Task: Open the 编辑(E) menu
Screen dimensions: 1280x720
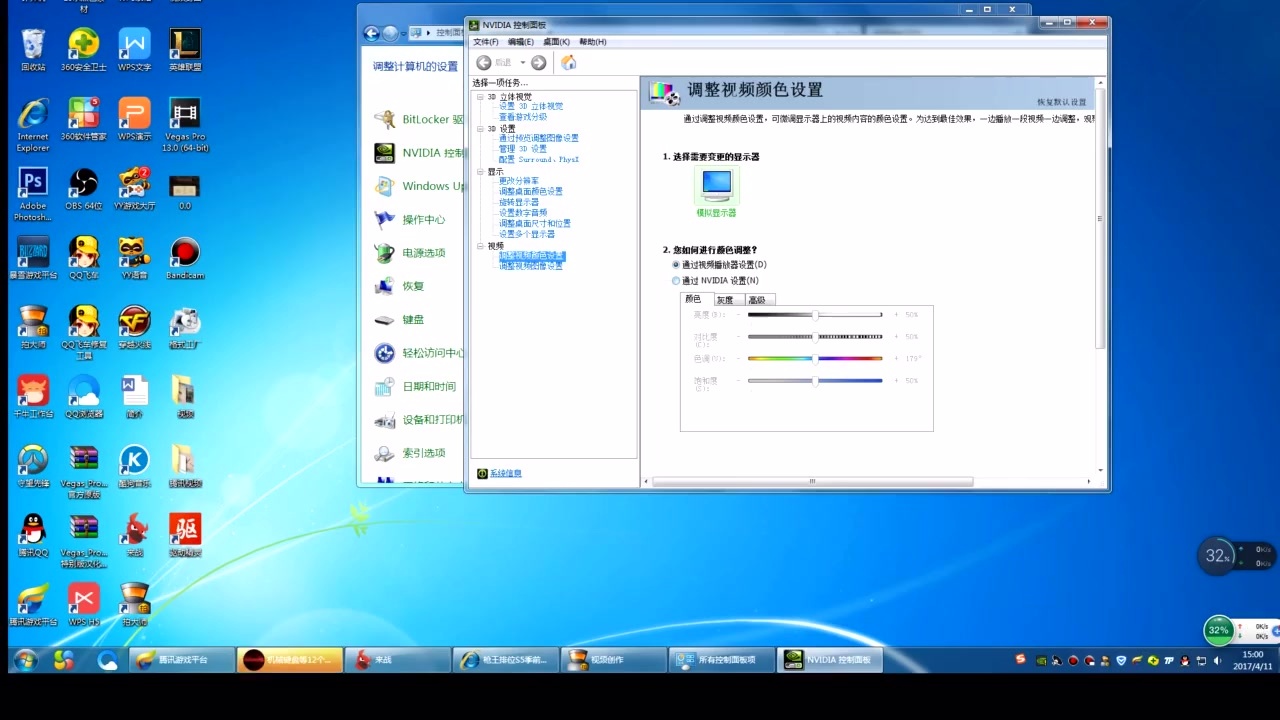Action: click(x=520, y=42)
